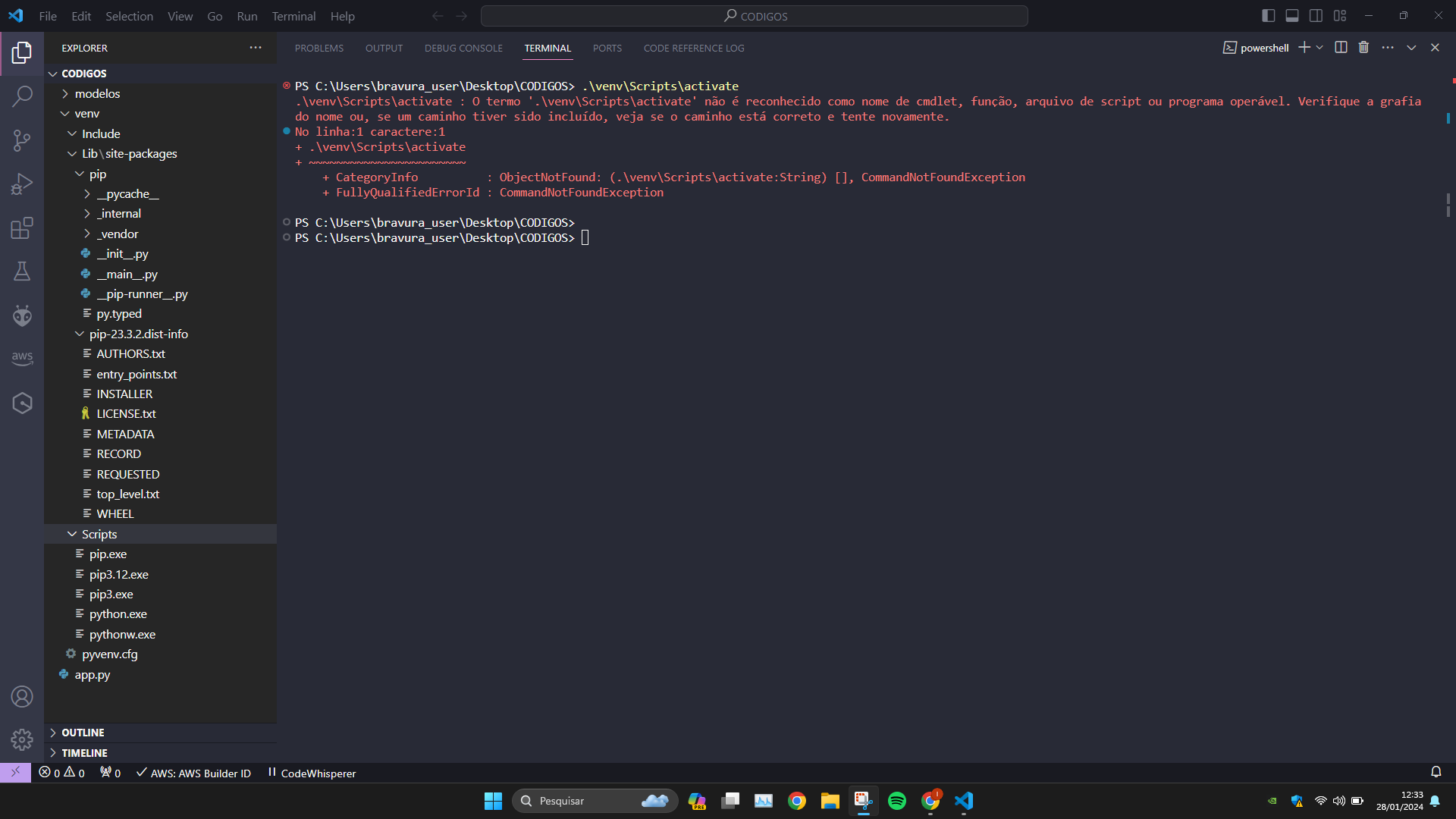Switch to the OUTPUT tab
Viewport: 1456px width, 819px height.
coord(383,48)
